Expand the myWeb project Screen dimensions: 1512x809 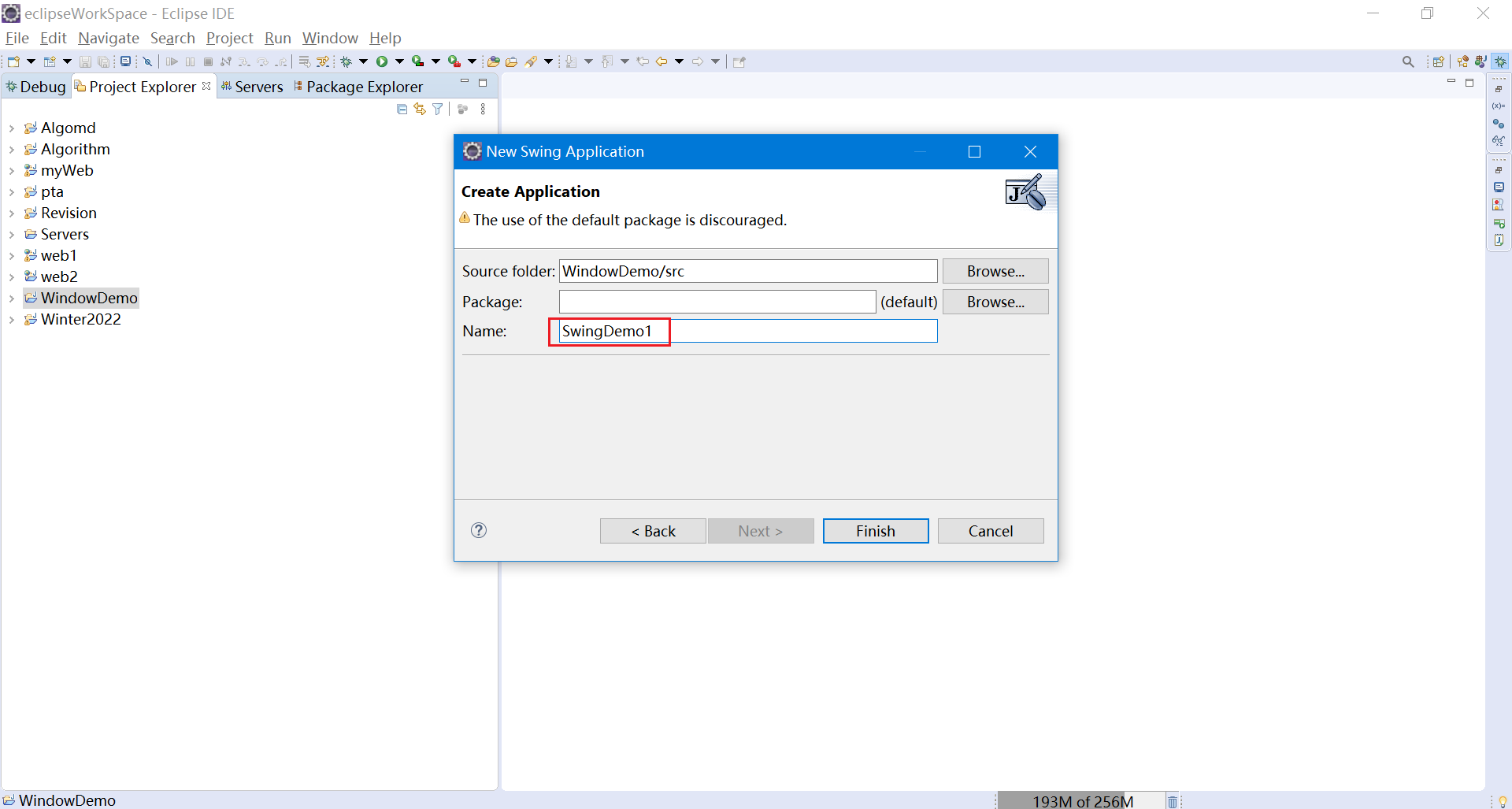pyautogui.click(x=11, y=170)
